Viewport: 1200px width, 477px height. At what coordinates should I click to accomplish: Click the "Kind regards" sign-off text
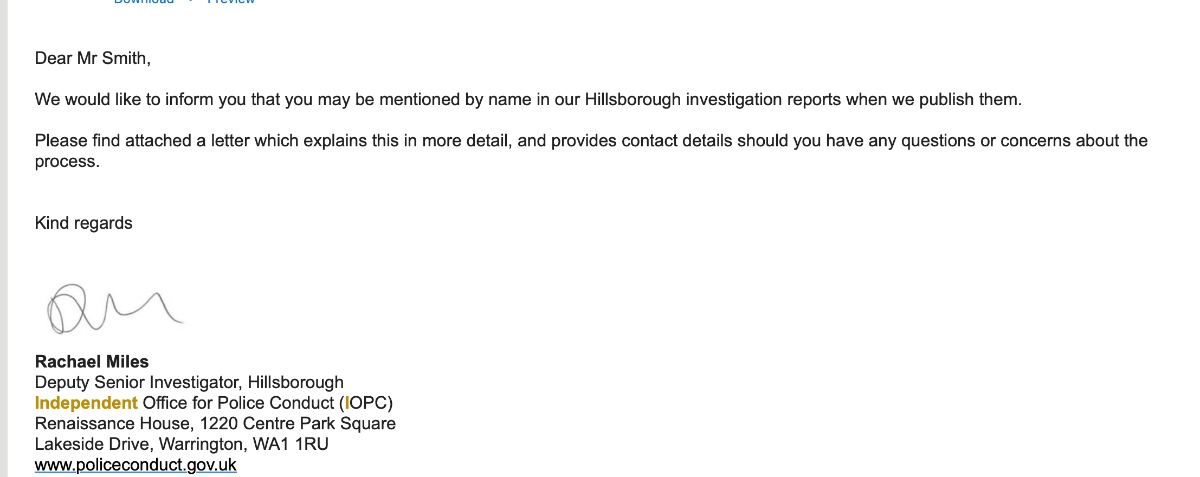tap(83, 223)
